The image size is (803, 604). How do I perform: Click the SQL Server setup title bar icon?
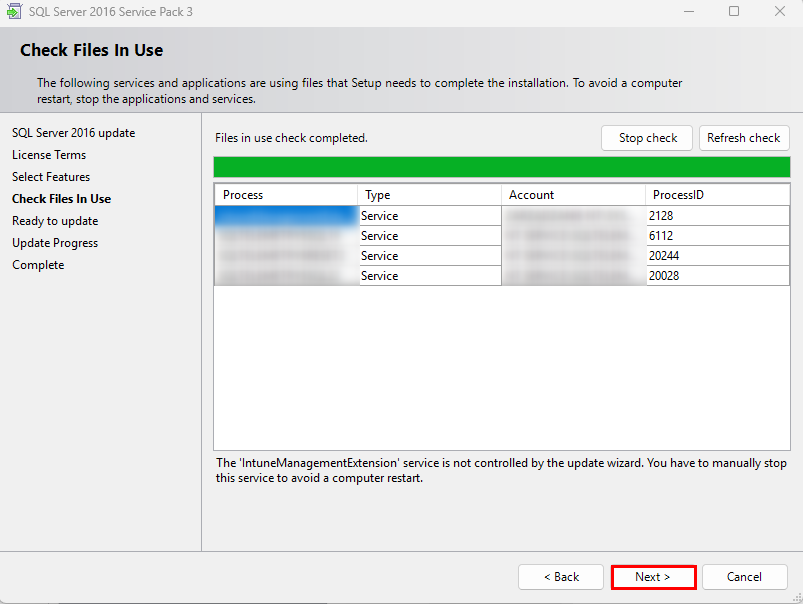[x=14, y=11]
